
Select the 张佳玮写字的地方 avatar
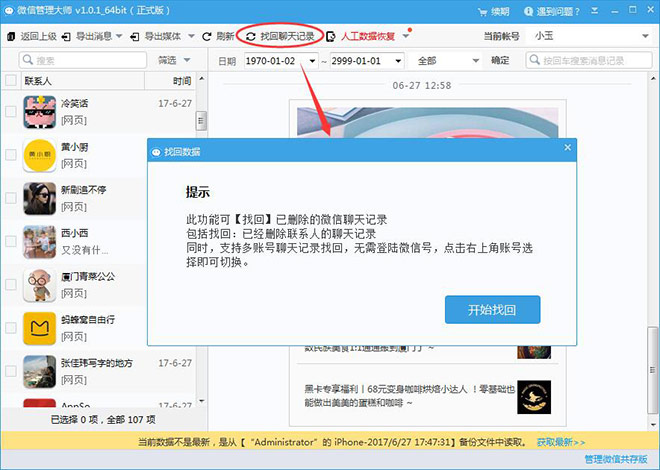[40, 372]
